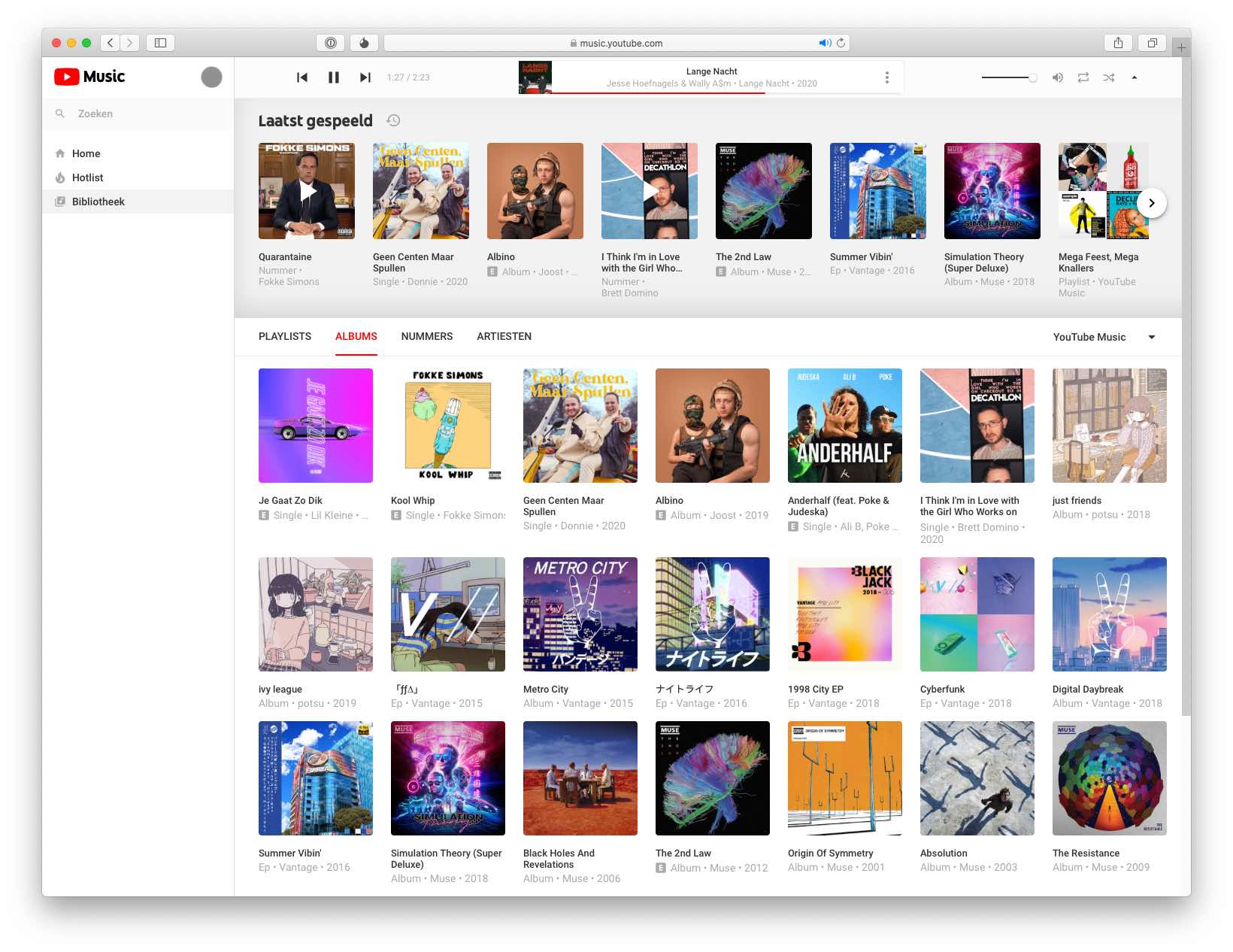
Task: Open the song Lange Nacht from the player
Action: tap(711, 71)
